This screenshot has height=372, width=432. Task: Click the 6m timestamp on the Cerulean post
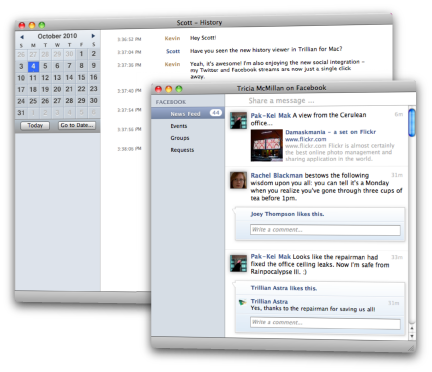[399, 114]
